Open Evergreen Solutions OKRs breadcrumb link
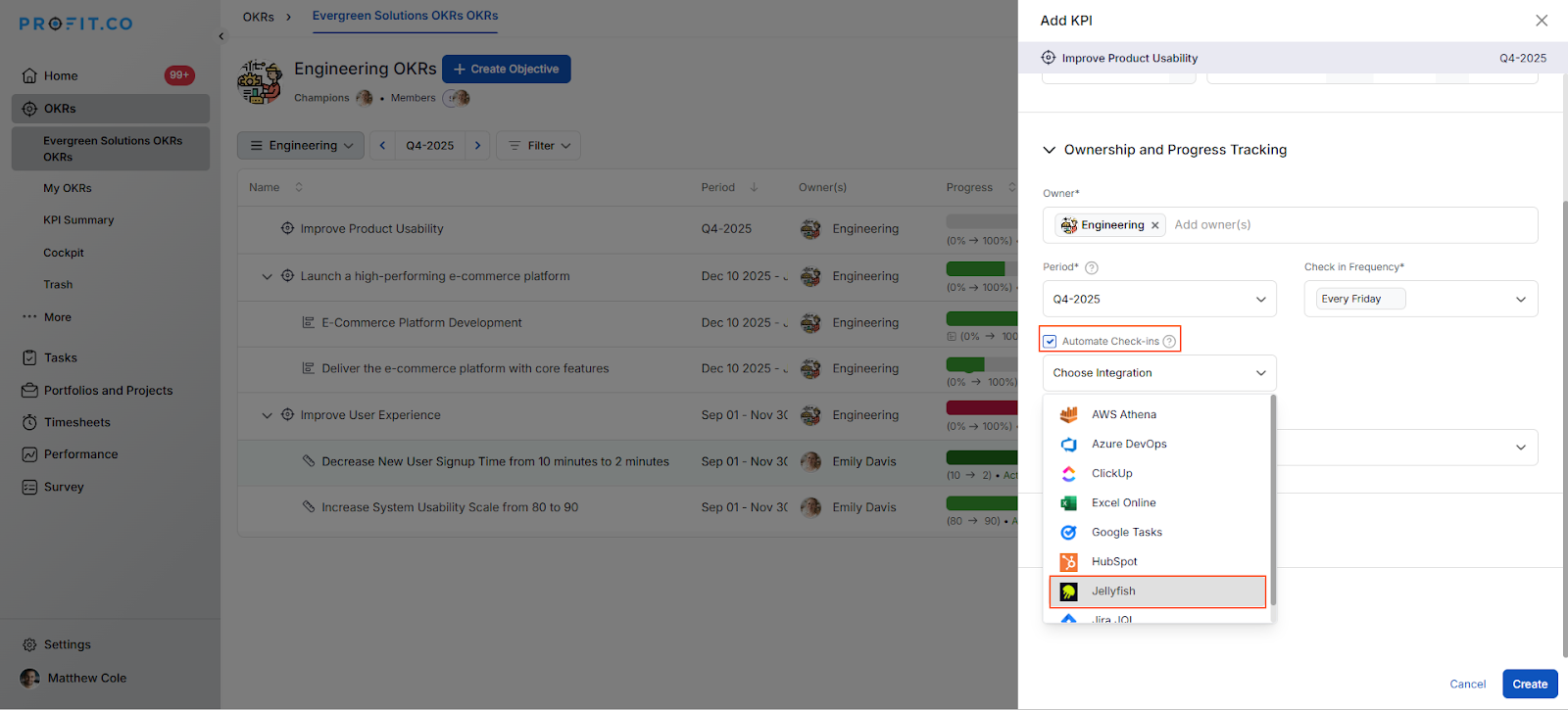The width and height of the screenshot is (1568, 710). coord(405,16)
